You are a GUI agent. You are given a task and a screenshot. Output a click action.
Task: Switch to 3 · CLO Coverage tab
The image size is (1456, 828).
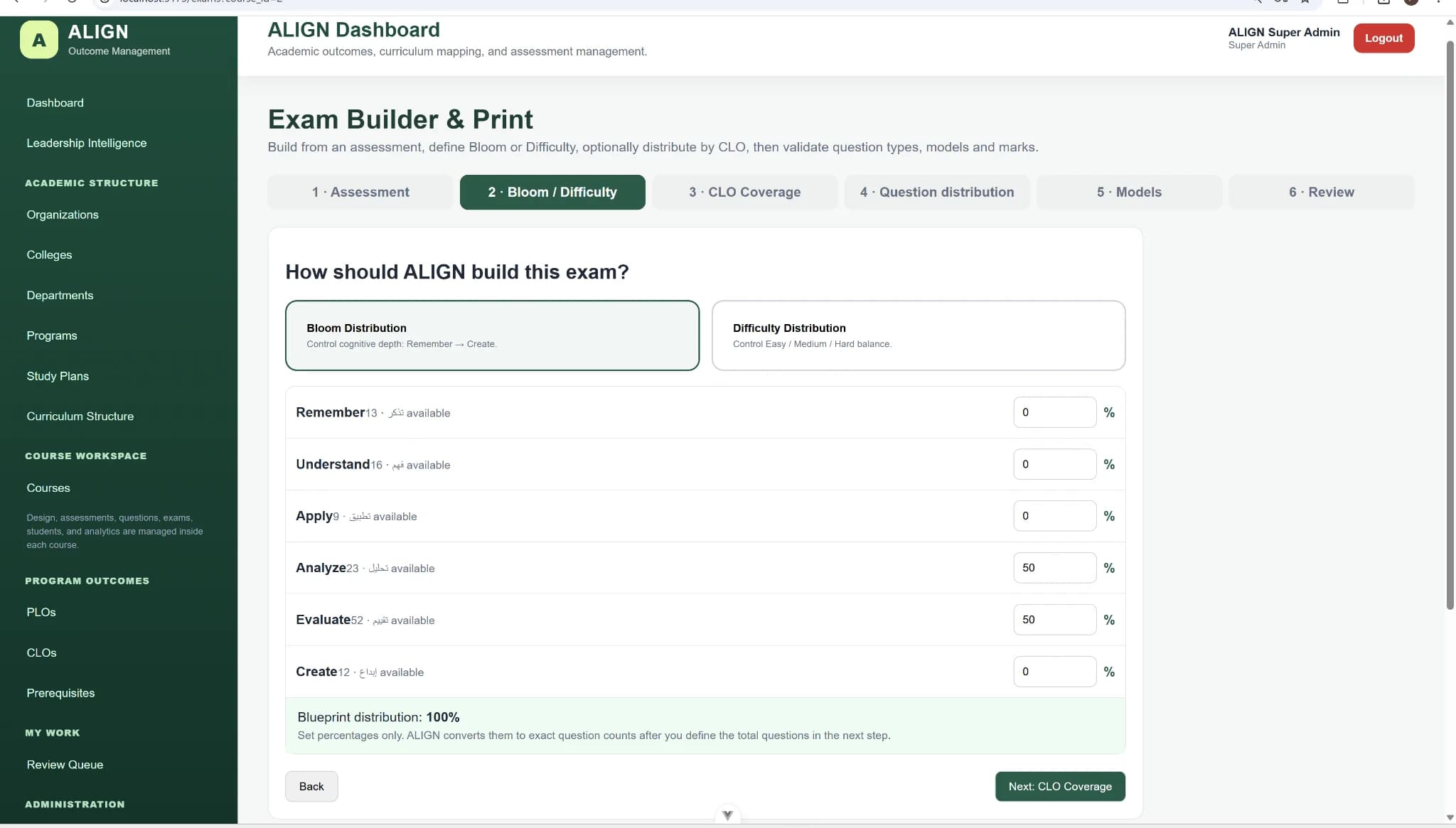click(x=744, y=192)
